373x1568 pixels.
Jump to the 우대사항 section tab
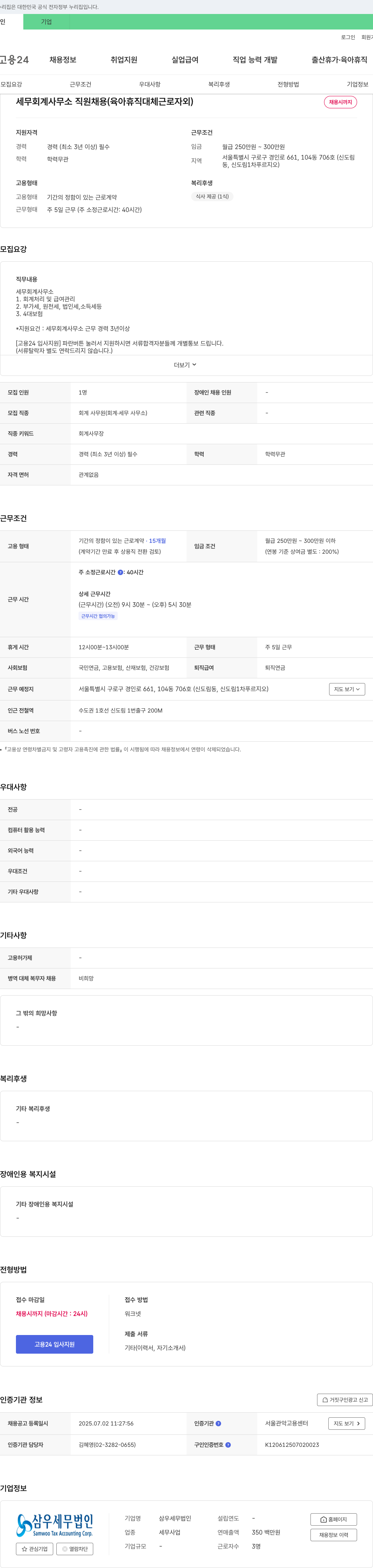tap(150, 85)
